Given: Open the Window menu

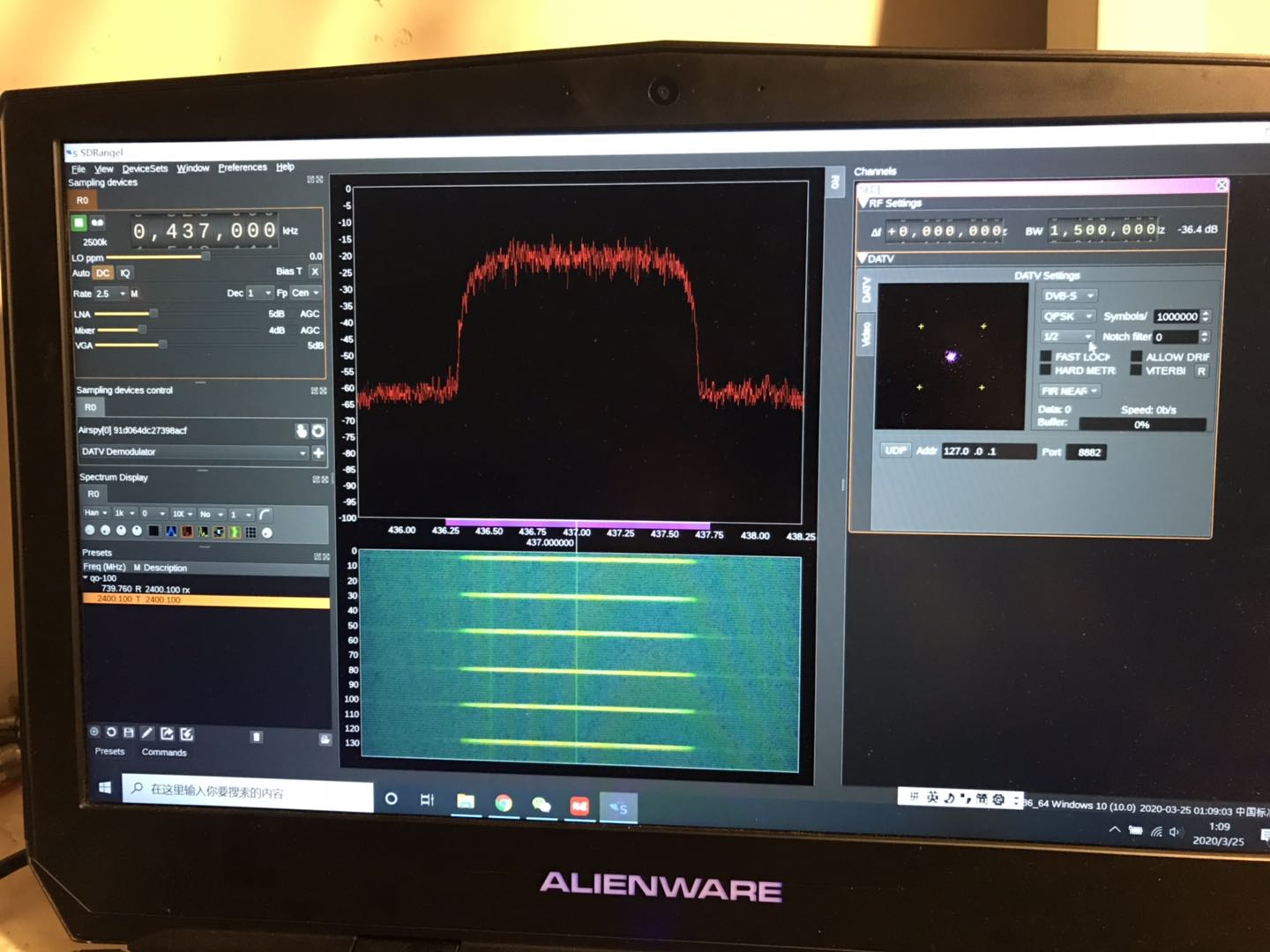Looking at the screenshot, I should pyautogui.click(x=193, y=167).
